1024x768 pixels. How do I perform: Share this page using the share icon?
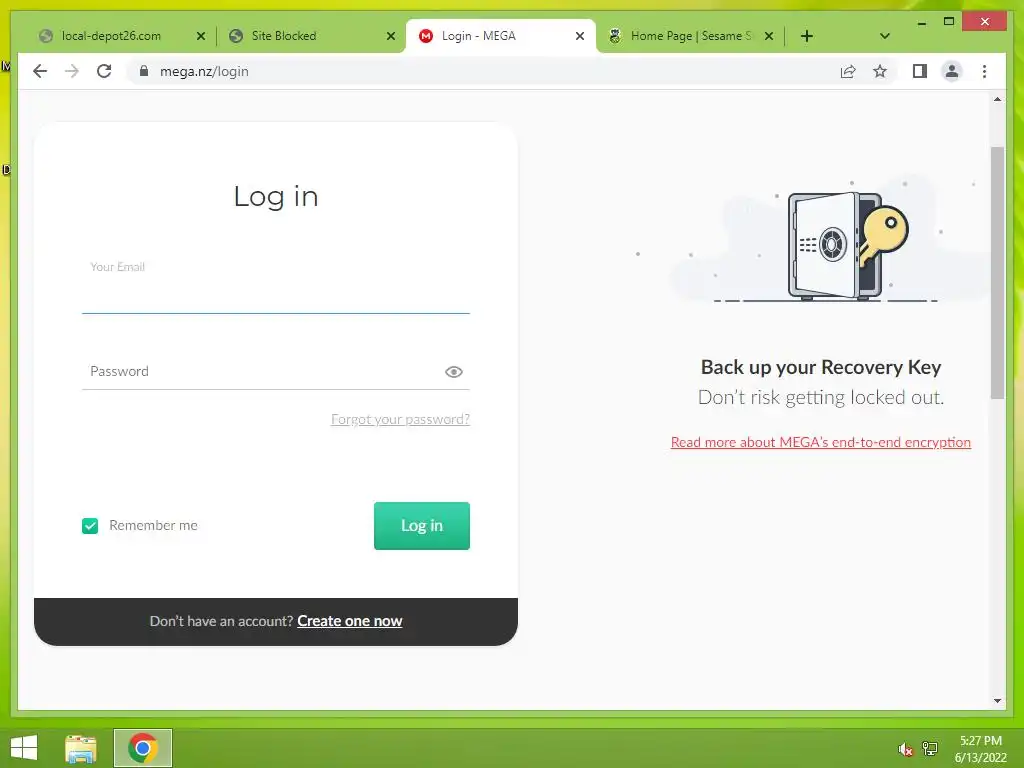(x=848, y=71)
